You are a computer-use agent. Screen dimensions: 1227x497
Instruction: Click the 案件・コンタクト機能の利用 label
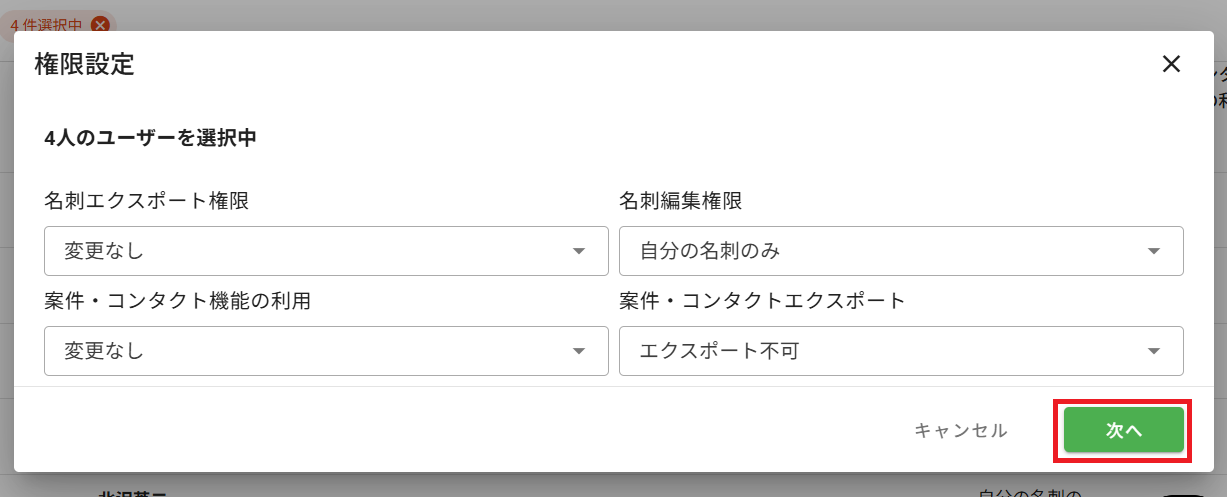tap(177, 301)
